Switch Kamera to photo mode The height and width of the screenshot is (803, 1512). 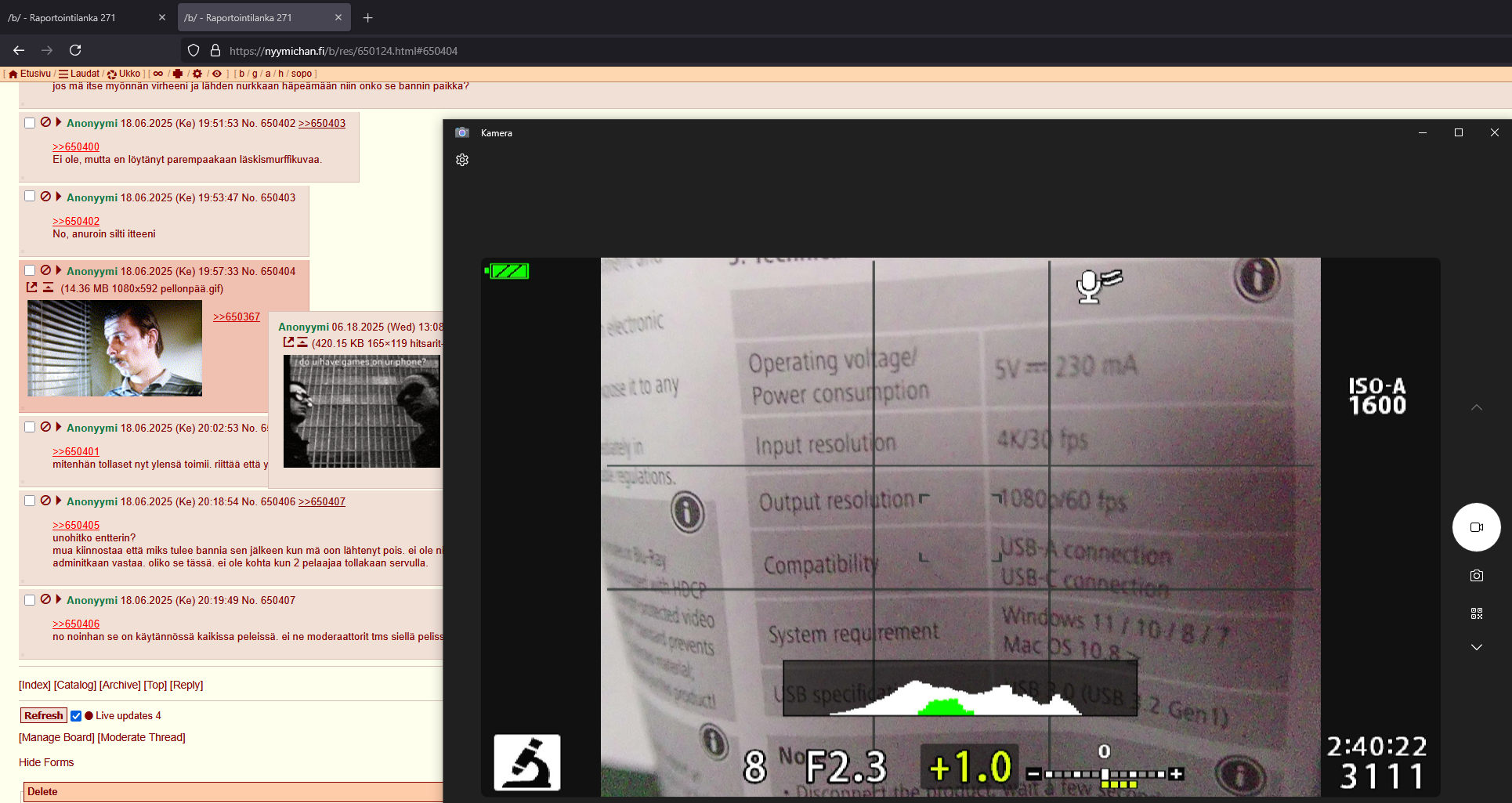1476,576
